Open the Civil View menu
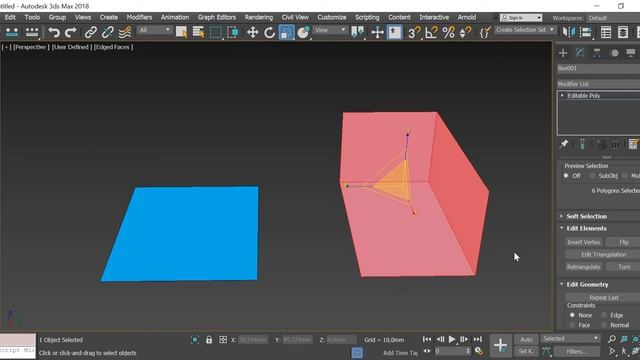640x360 pixels. (295, 17)
